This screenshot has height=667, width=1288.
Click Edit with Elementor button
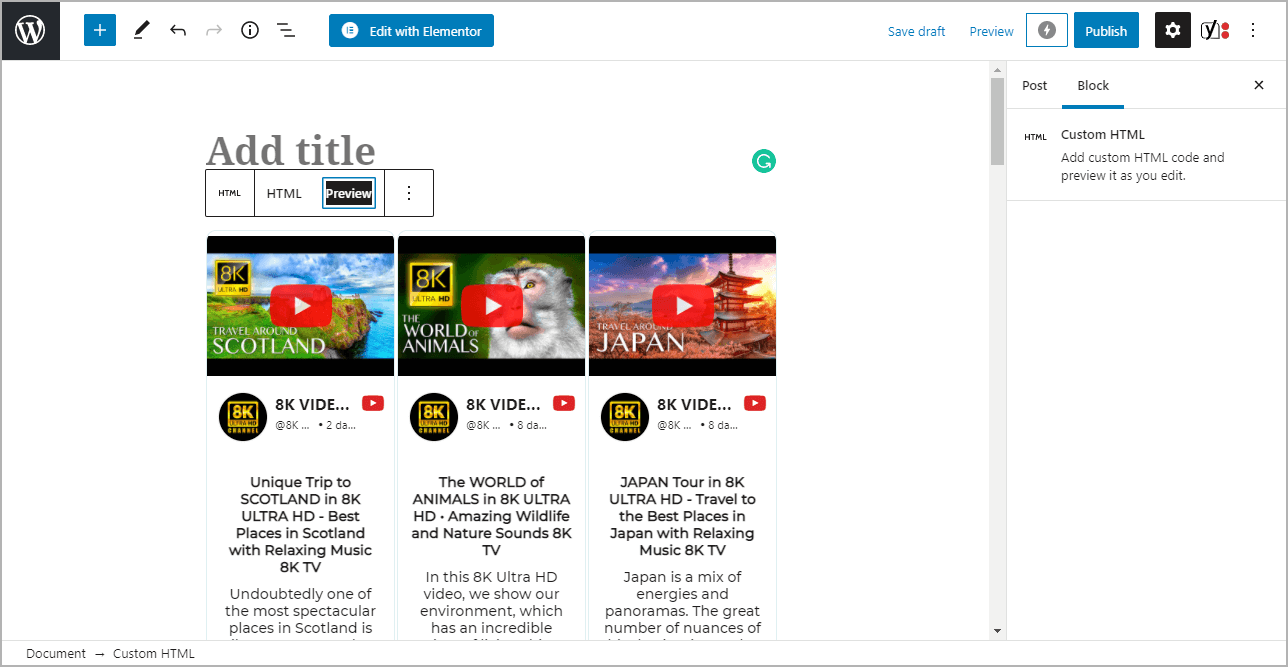coord(411,30)
